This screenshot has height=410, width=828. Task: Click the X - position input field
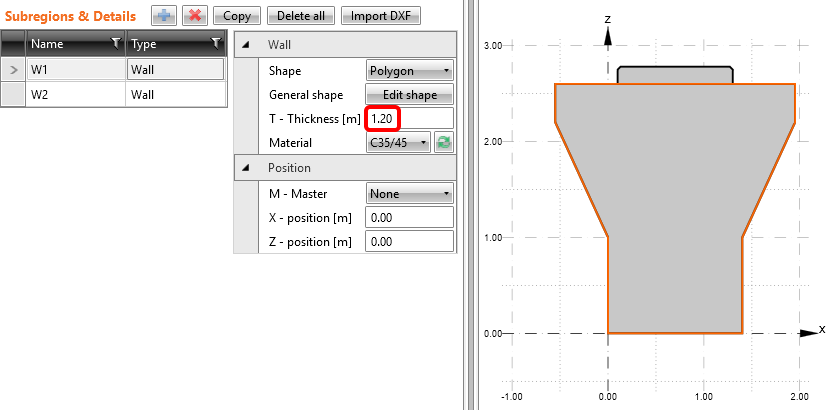410,218
